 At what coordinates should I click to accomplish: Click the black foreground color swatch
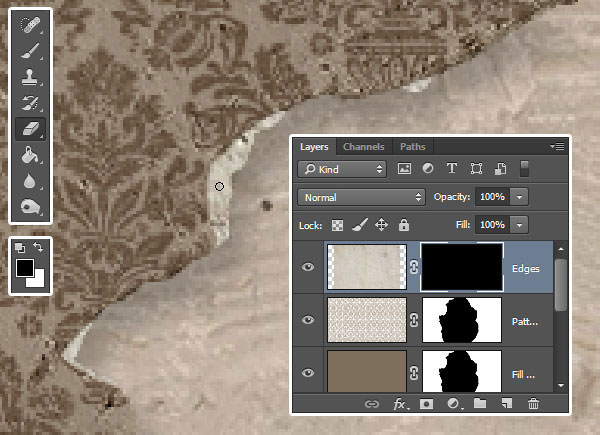[x=25, y=267]
